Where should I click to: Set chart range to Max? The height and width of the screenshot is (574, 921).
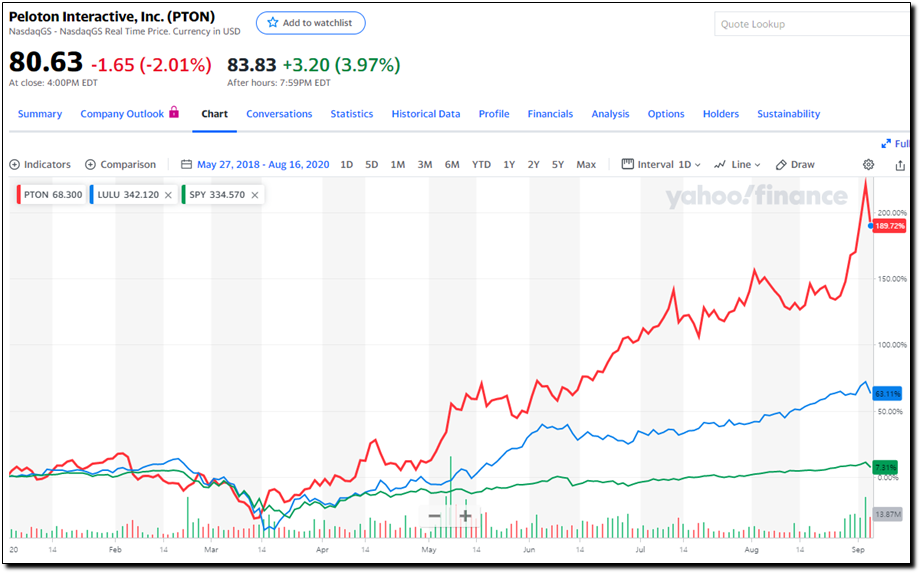click(586, 165)
